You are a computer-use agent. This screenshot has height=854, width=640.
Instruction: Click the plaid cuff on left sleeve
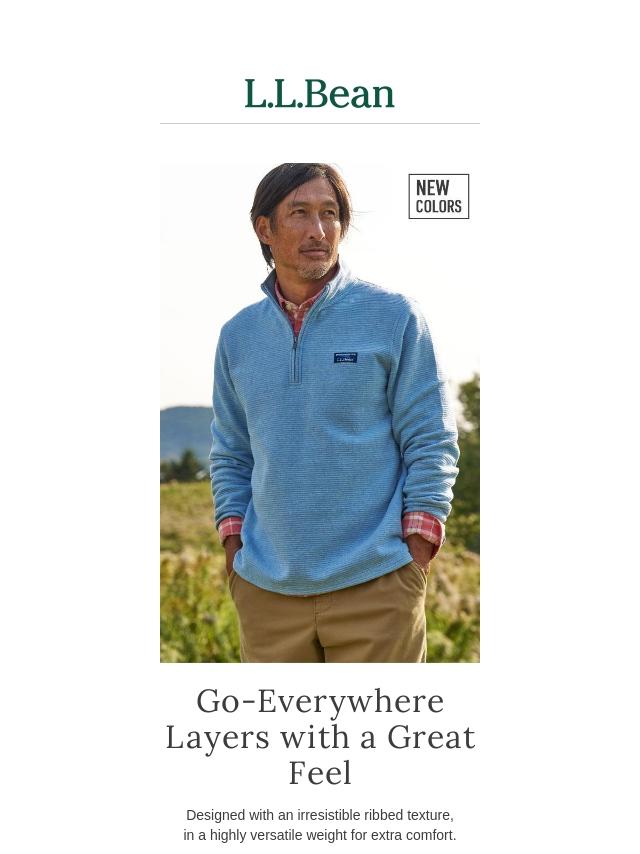(x=231, y=528)
